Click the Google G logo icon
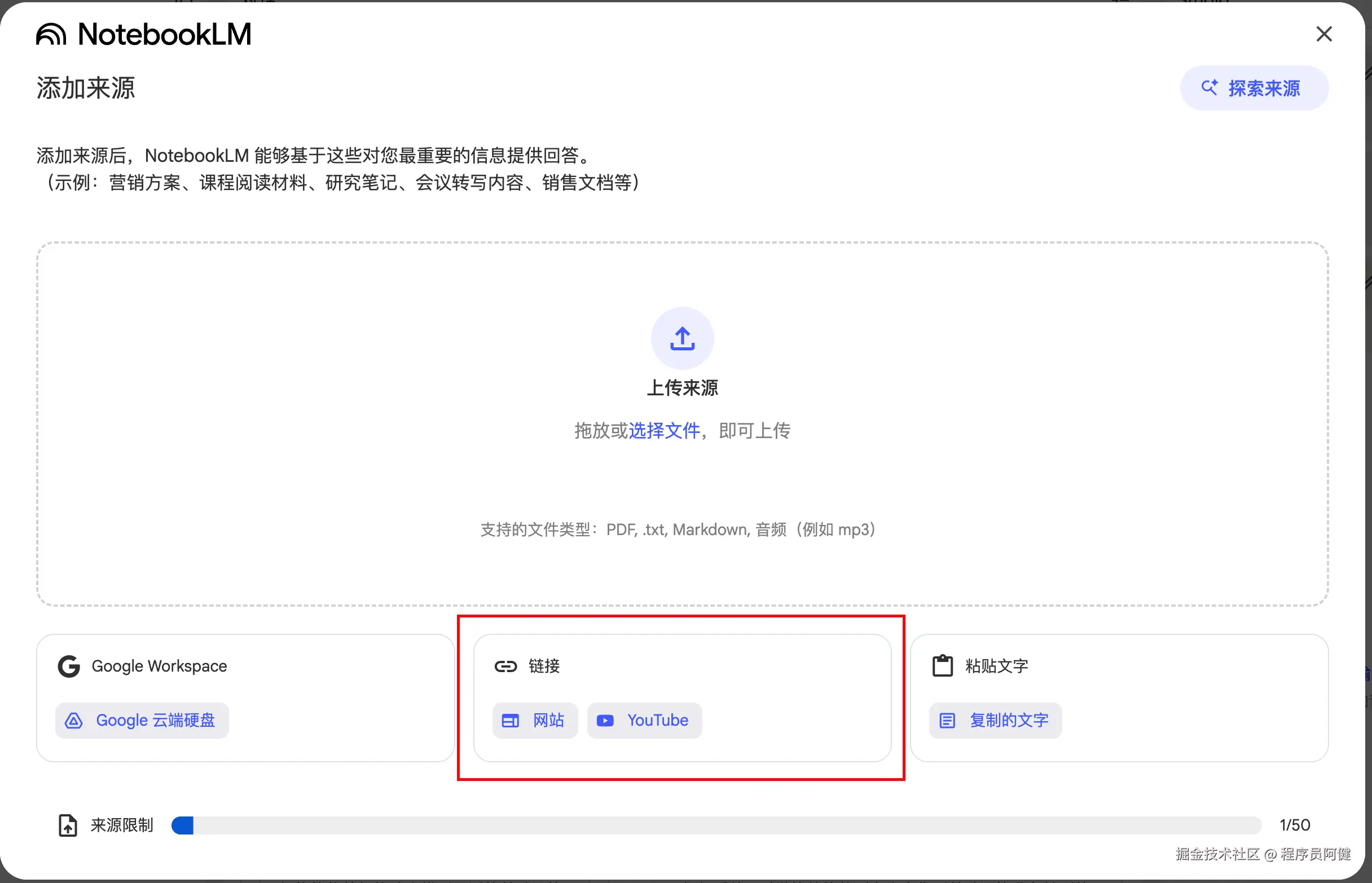 point(69,666)
